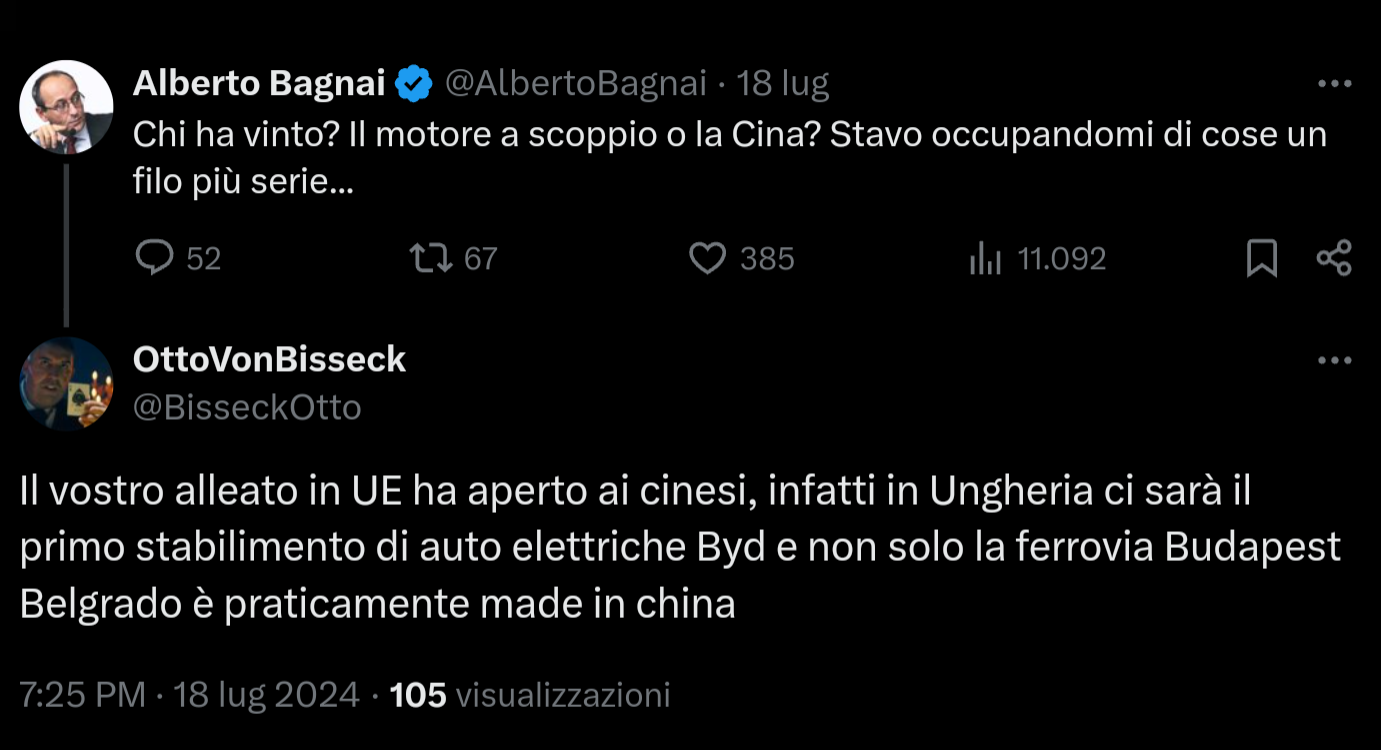Click the repost arrows icon

tap(431, 259)
